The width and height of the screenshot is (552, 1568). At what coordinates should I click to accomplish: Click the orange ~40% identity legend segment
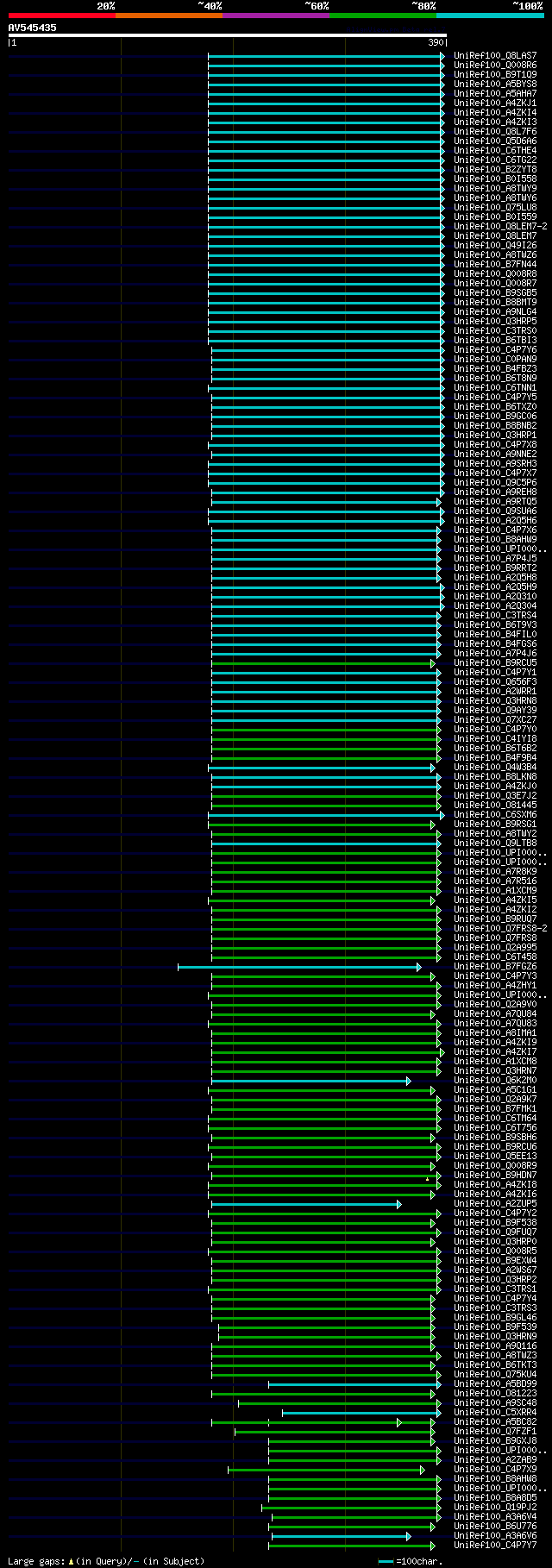pos(169,16)
